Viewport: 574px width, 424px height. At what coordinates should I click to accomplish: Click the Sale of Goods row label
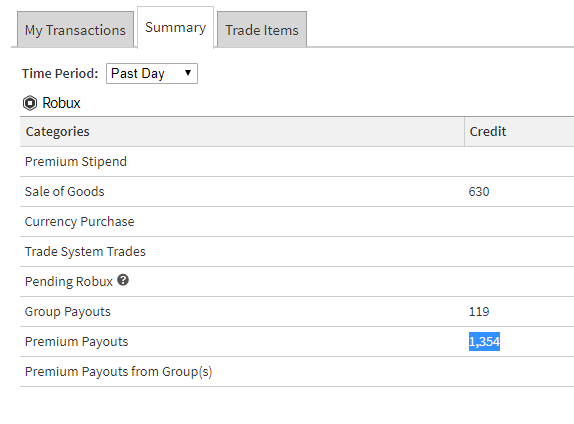coord(64,191)
